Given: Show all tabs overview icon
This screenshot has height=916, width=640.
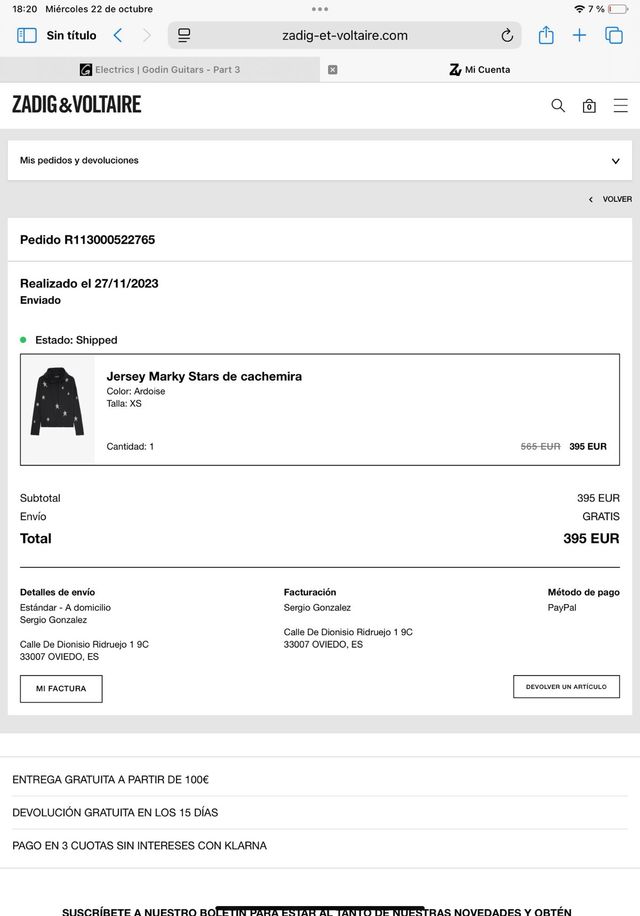Looking at the screenshot, I should point(614,35).
